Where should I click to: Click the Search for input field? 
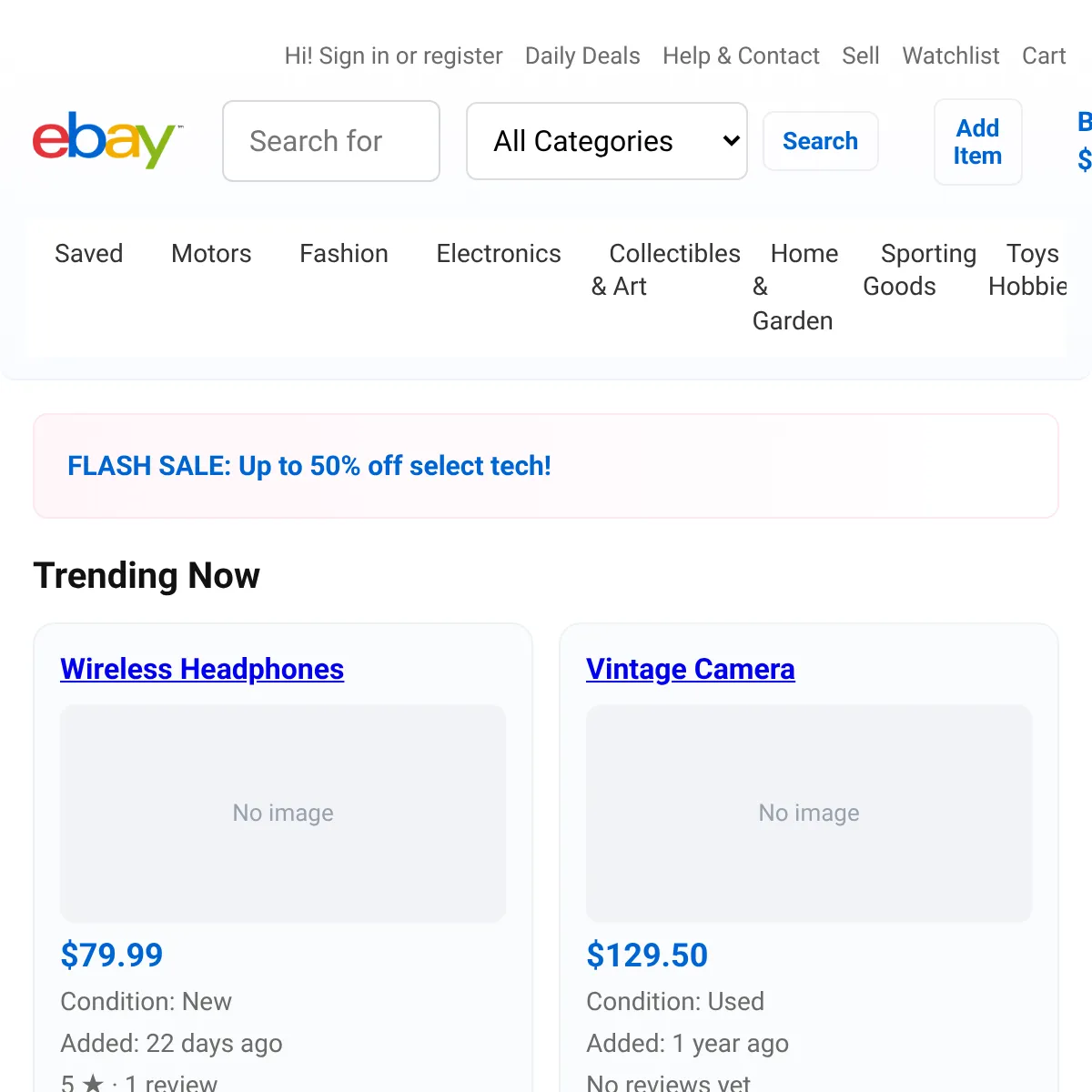pyautogui.click(x=331, y=141)
